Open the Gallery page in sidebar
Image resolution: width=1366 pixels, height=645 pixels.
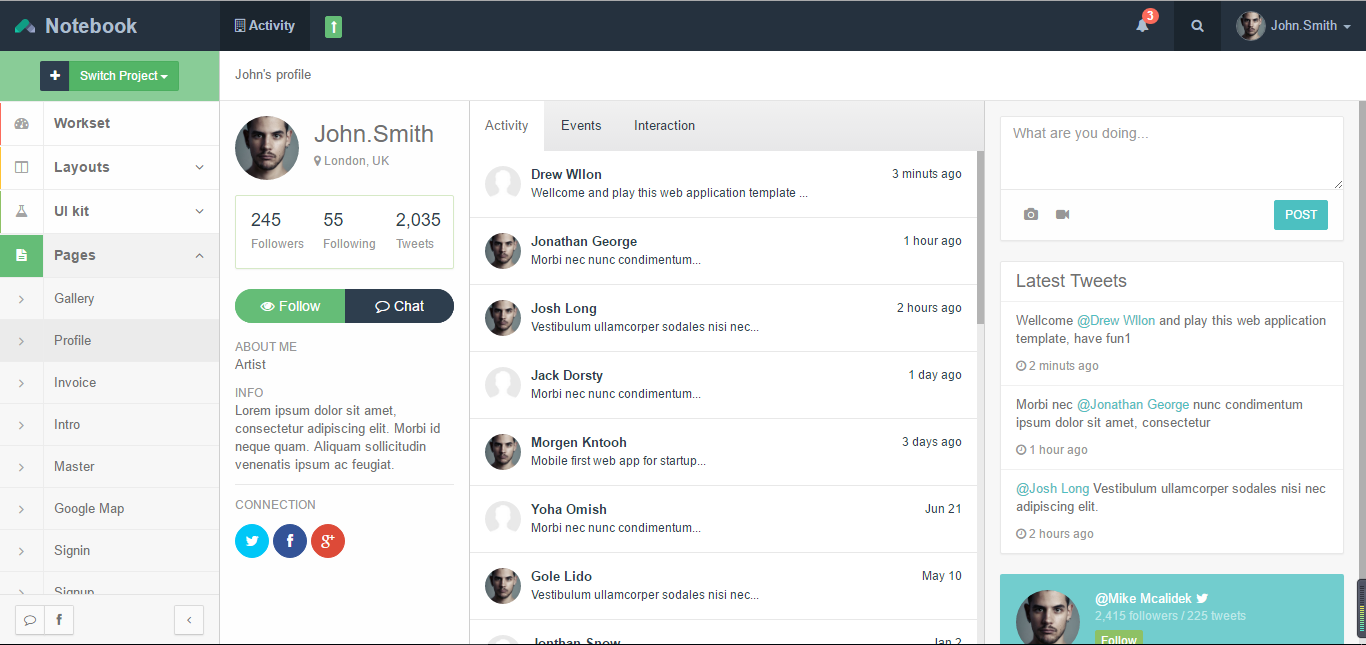pyautogui.click(x=110, y=298)
